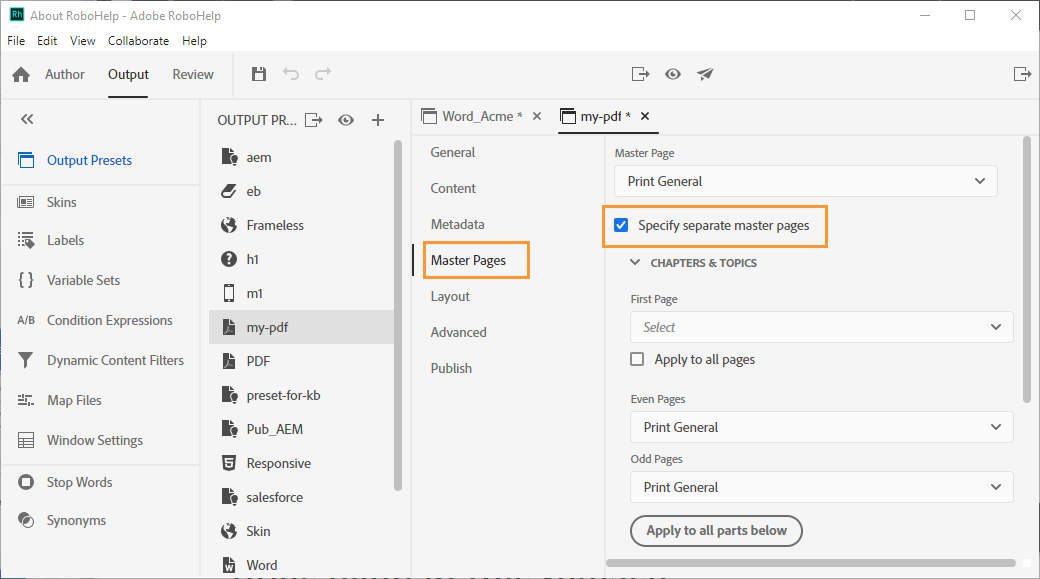Click the Quick Generate icon in the center toolbar
1040x579 pixels.
click(x=640, y=74)
